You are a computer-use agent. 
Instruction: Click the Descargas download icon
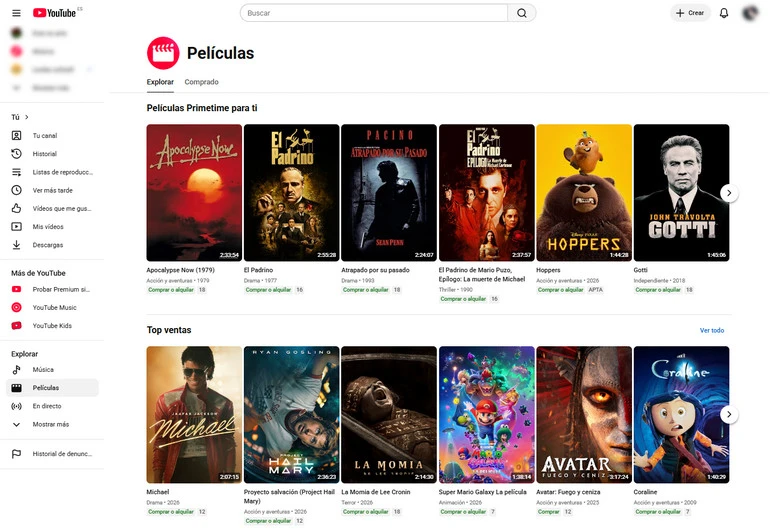[16, 245]
